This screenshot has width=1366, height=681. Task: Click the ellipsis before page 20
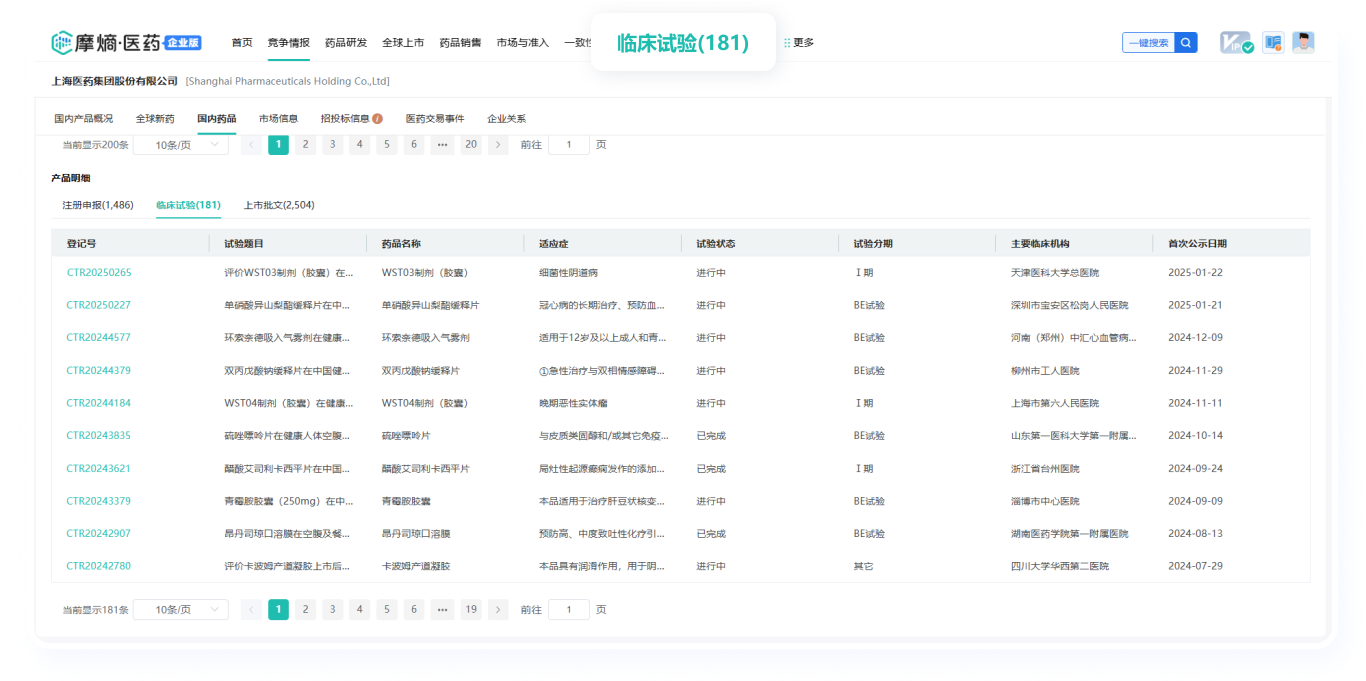[442, 144]
